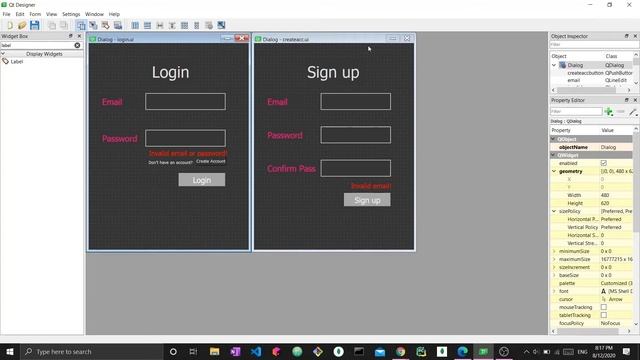This screenshot has height=360, width=640.
Task: Float the Object Inspector panel
Action: click(627, 36)
